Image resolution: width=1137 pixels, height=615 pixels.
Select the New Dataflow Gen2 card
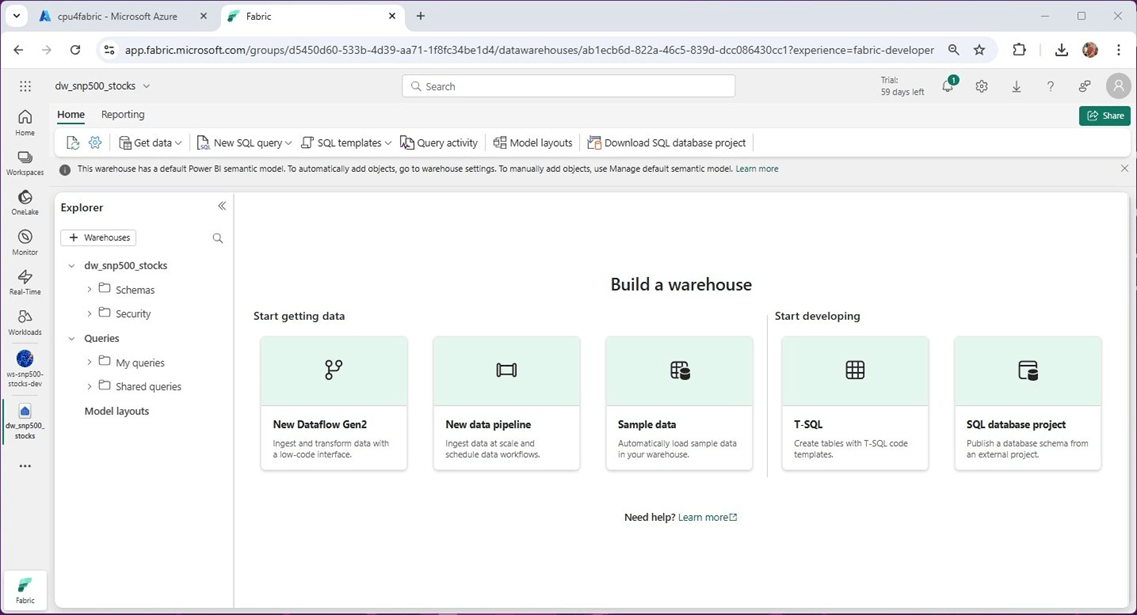[x=334, y=403]
